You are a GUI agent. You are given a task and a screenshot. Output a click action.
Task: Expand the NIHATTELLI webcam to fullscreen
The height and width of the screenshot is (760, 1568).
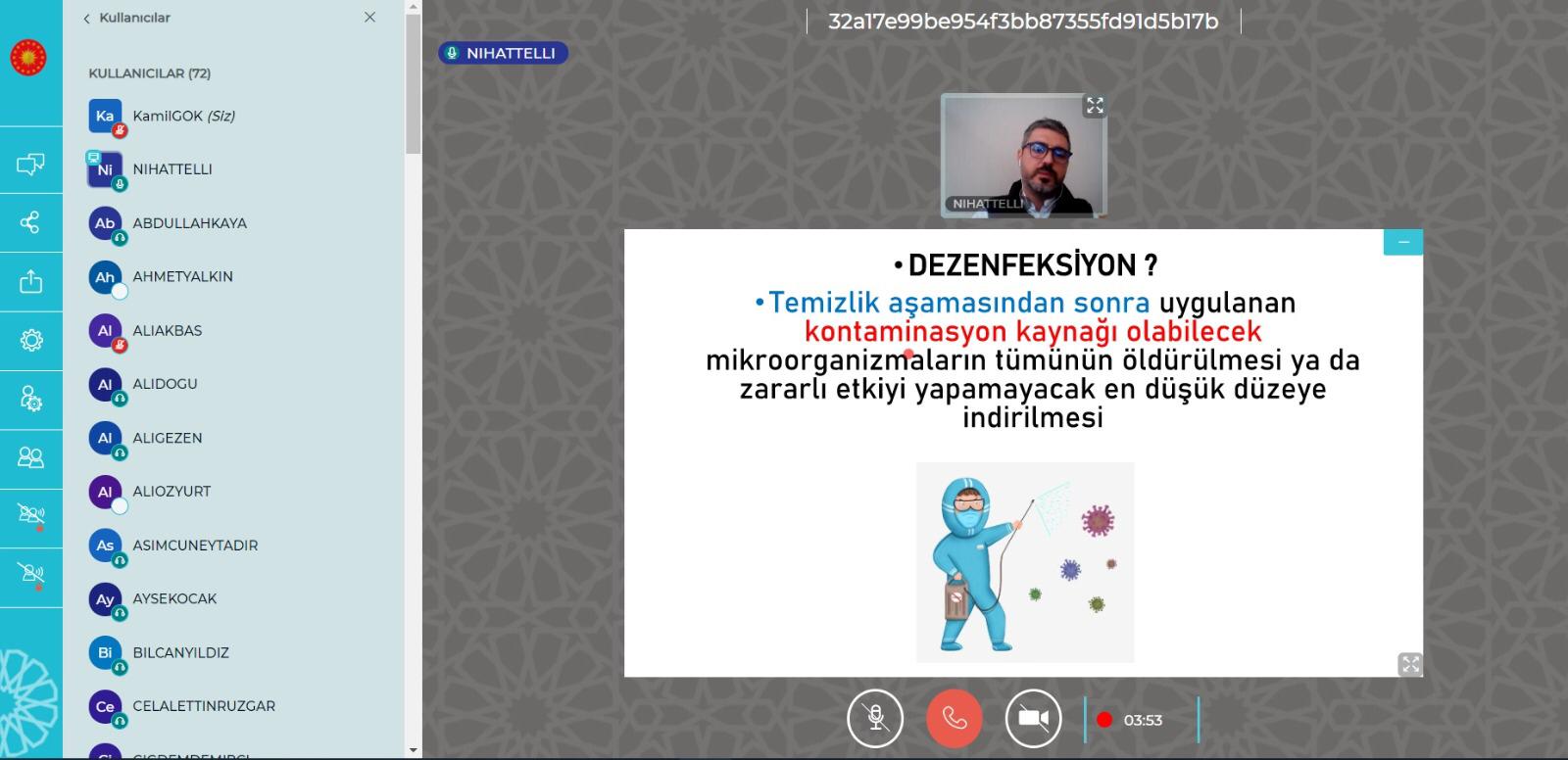click(x=1095, y=106)
